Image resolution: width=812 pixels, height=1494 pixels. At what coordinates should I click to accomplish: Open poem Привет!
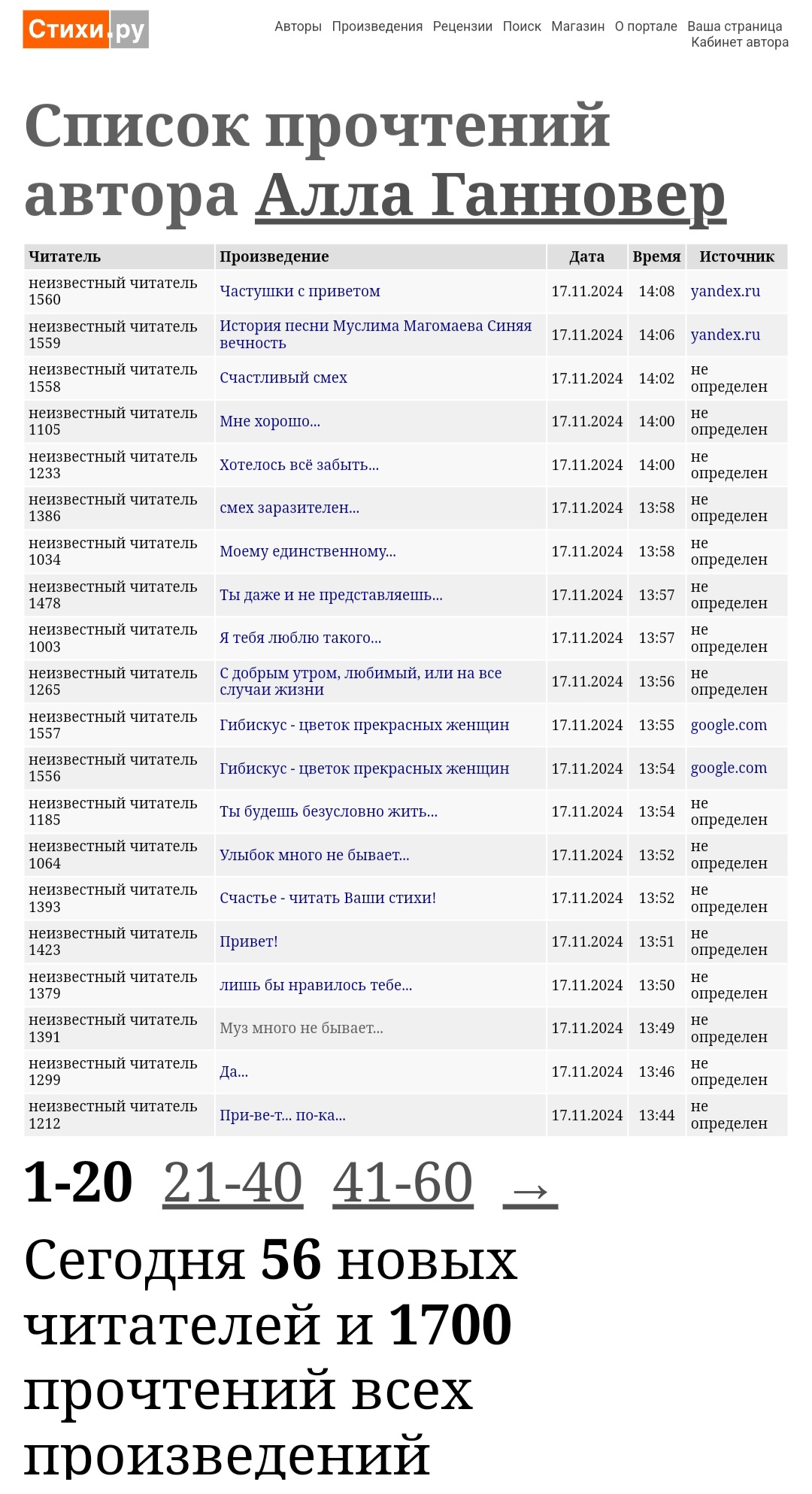click(249, 942)
